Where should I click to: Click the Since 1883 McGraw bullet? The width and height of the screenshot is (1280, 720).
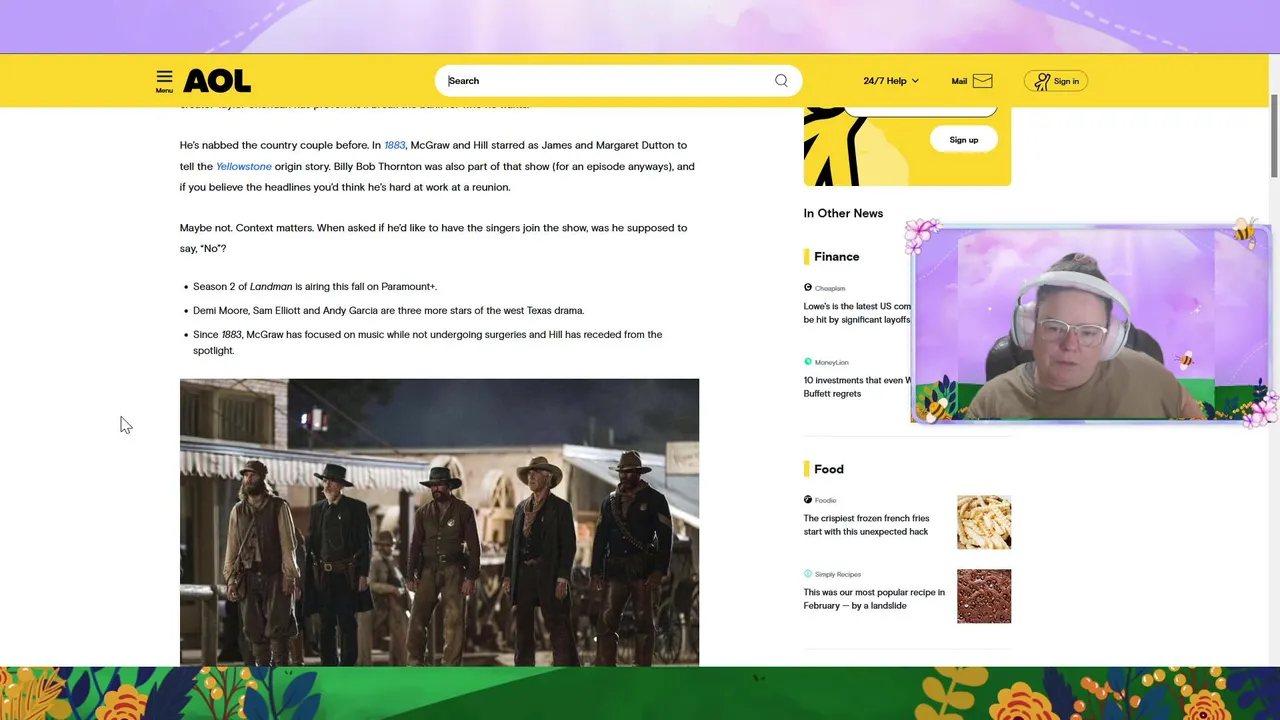point(427,342)
